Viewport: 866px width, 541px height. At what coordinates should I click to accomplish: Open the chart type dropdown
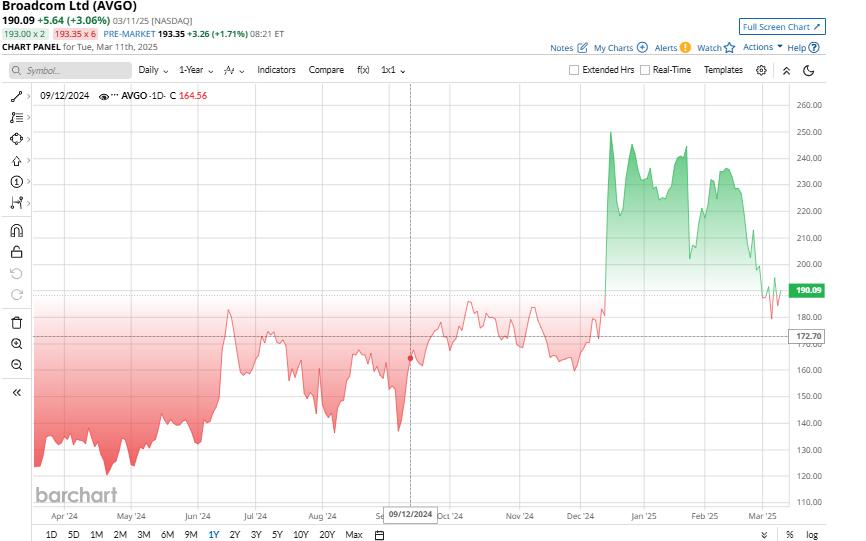(234, 70)
